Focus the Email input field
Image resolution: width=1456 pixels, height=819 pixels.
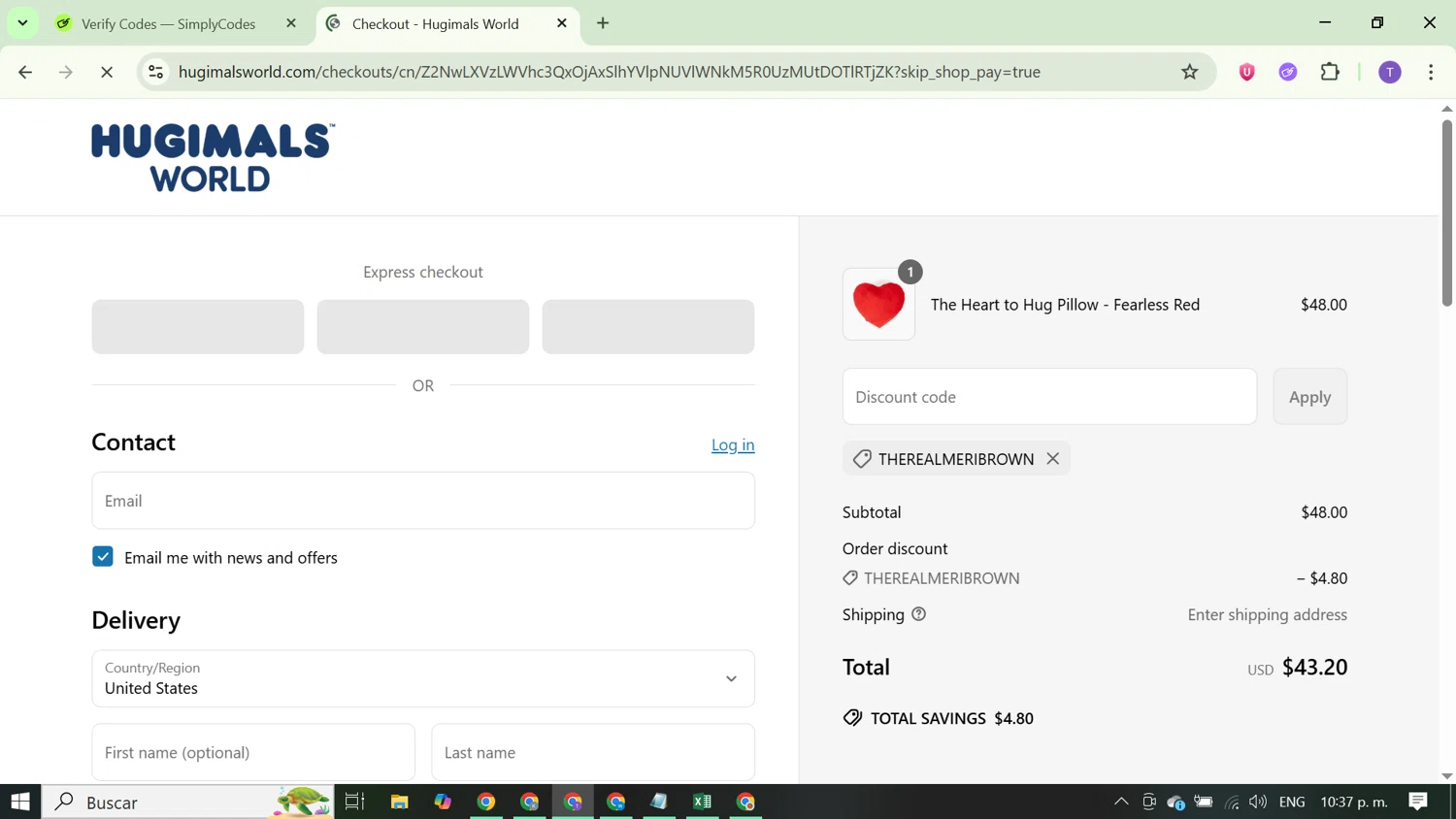423,501
